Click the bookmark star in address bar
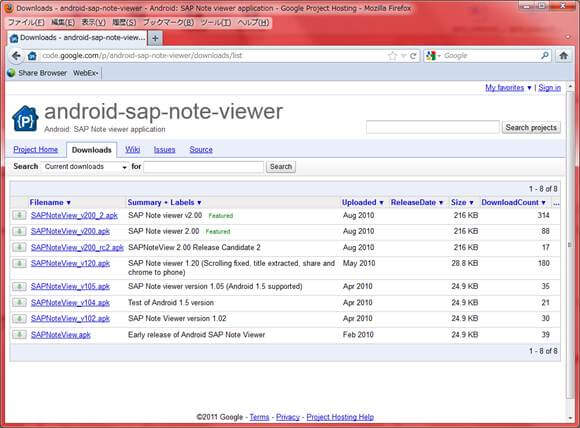The image size is (580, 428). click(x=392, y=56)
